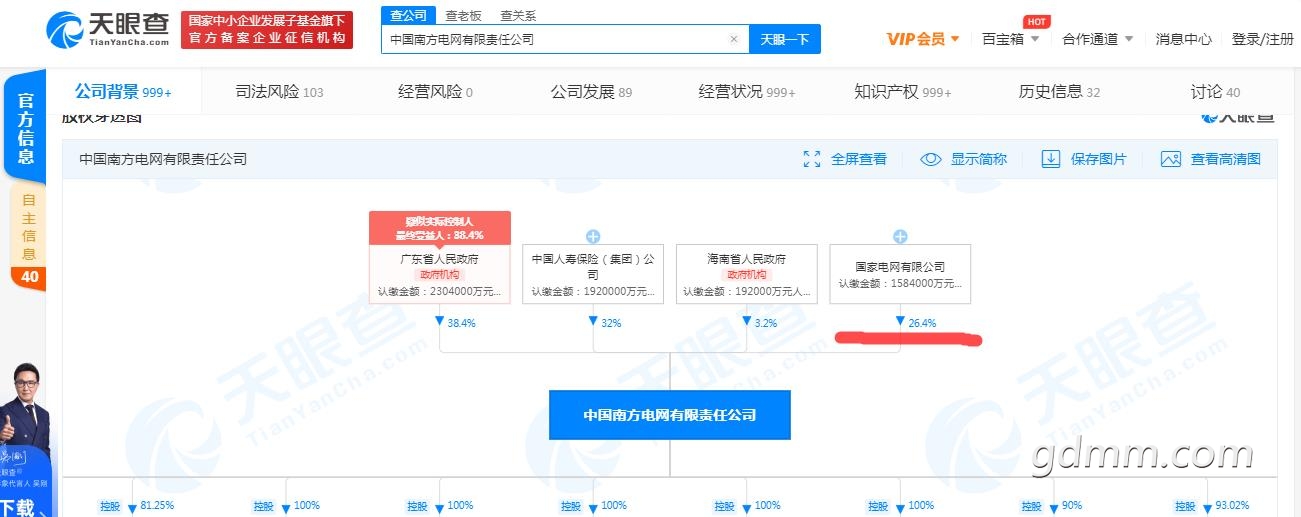This screenshot has width=1301, height=517.
Task: Click the 政府机构 tag under 海南省人民政府
Action: [x=746, y=275]
